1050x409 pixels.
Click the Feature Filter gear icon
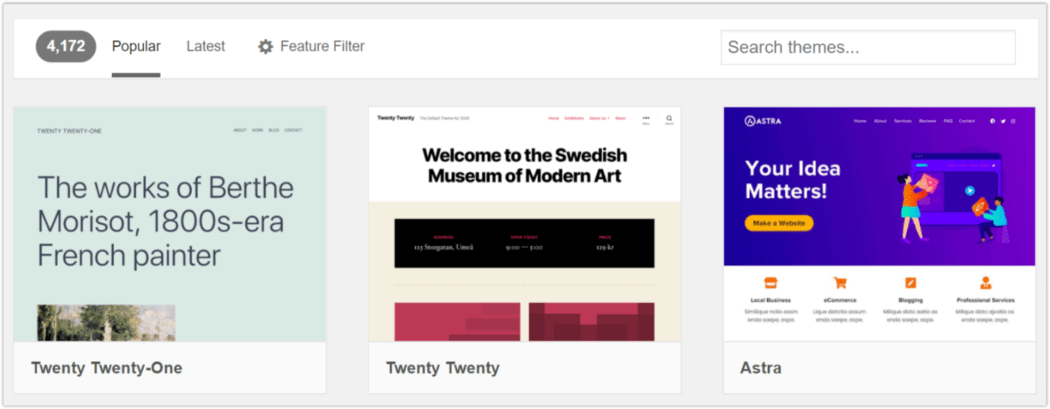coord(265,46)
